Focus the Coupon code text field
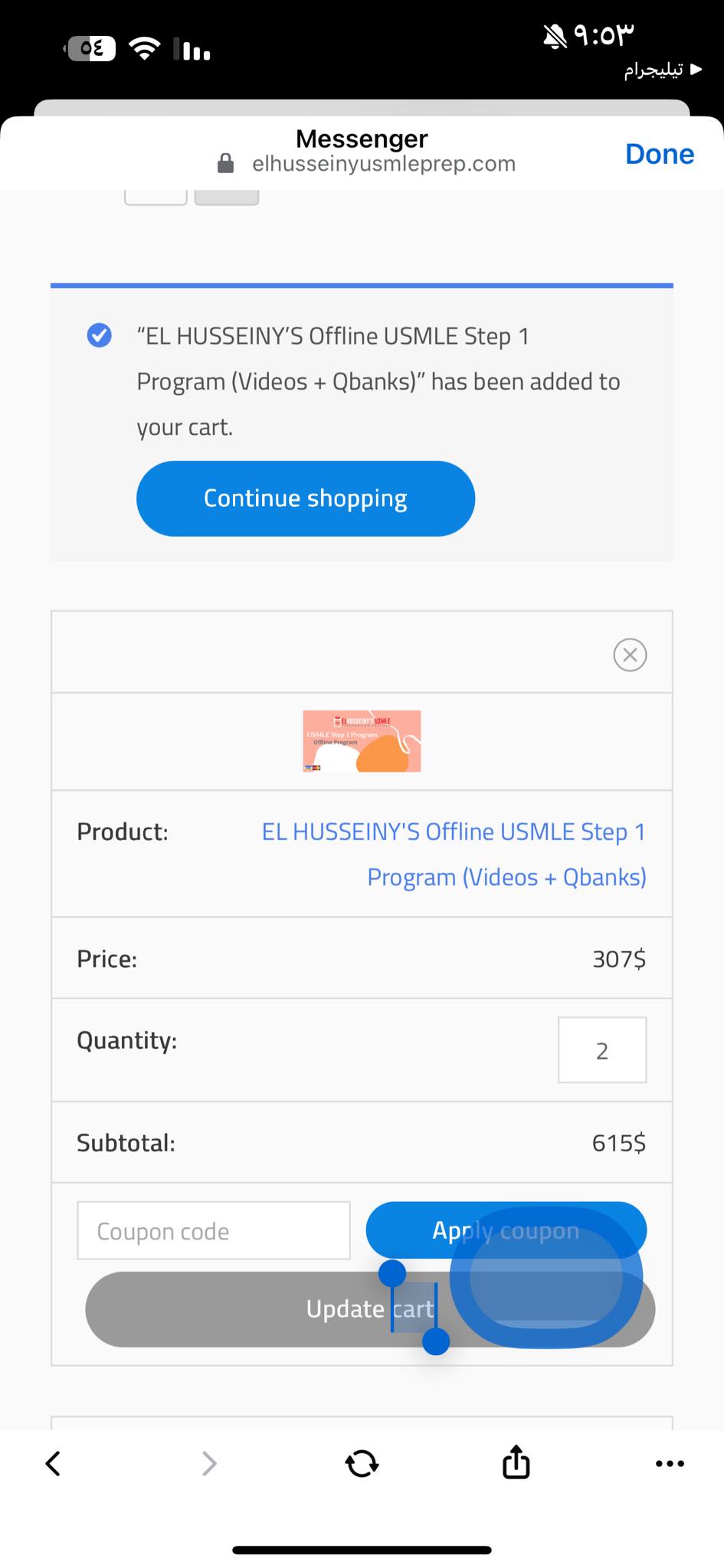The width and height of the screenshot is (724, 1568). point(214,1230)
